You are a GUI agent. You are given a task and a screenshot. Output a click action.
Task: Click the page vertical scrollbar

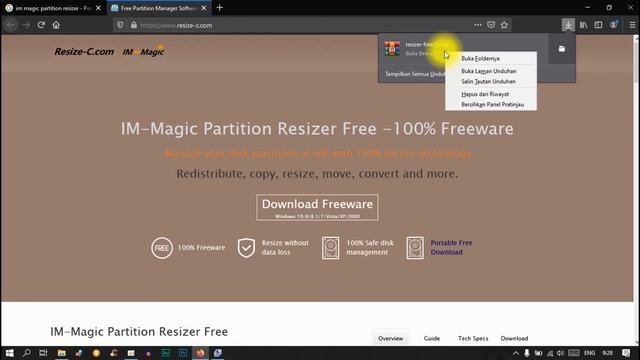[x=636, y=190]
